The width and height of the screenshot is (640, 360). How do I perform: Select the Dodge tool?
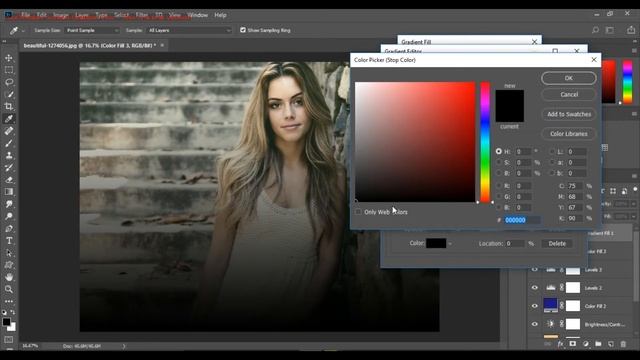pyautogui.click(x=9, y=216)
